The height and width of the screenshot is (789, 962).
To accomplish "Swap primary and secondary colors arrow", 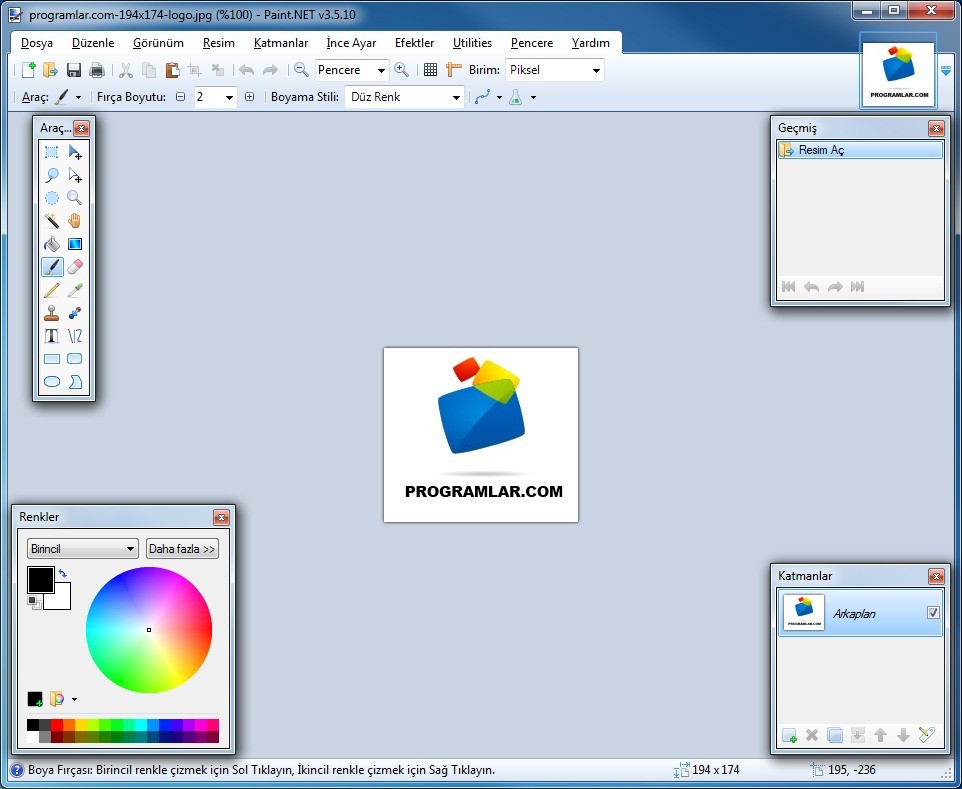I will pos(63,574).
